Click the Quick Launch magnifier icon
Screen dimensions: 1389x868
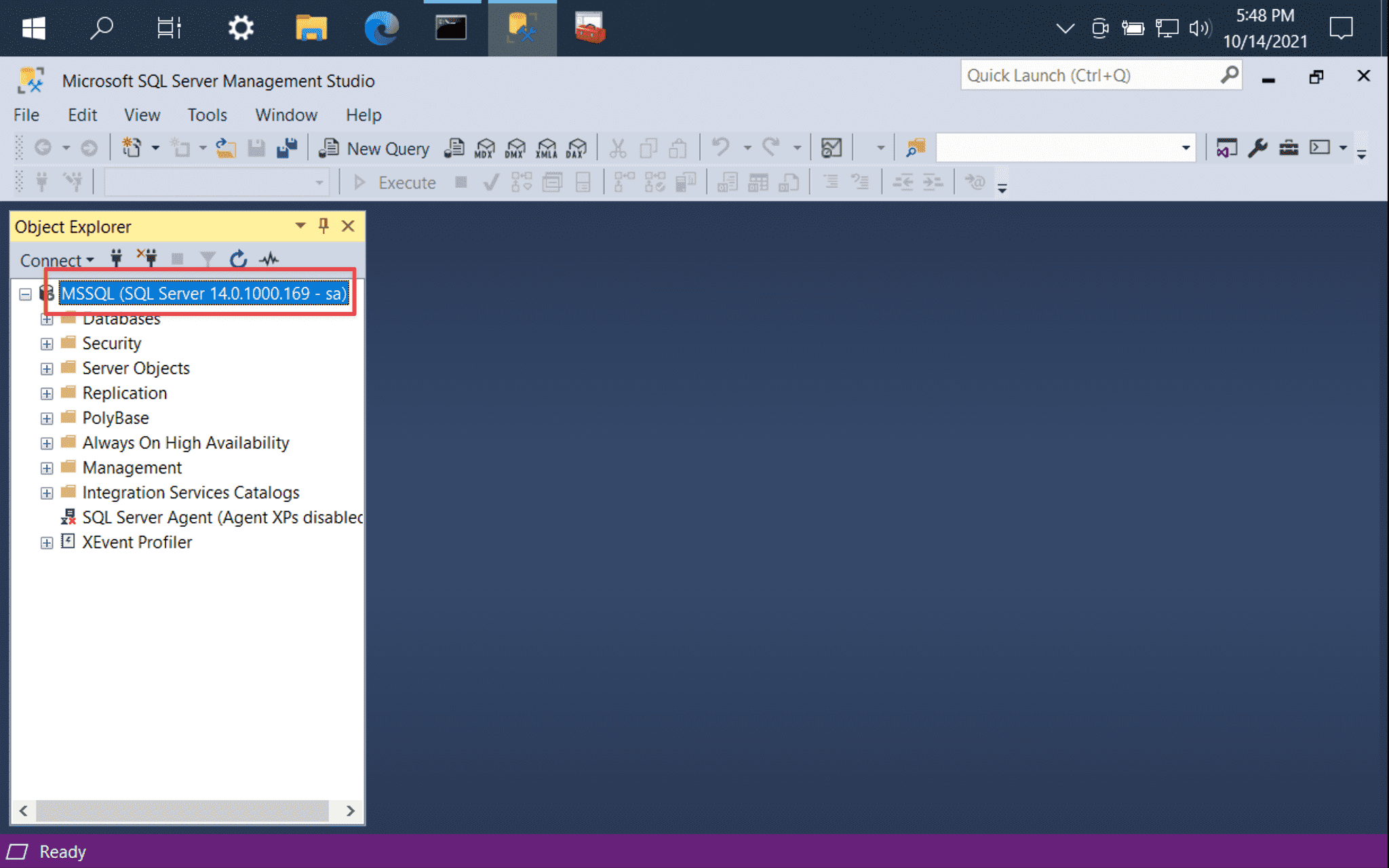click(1229, 75)
